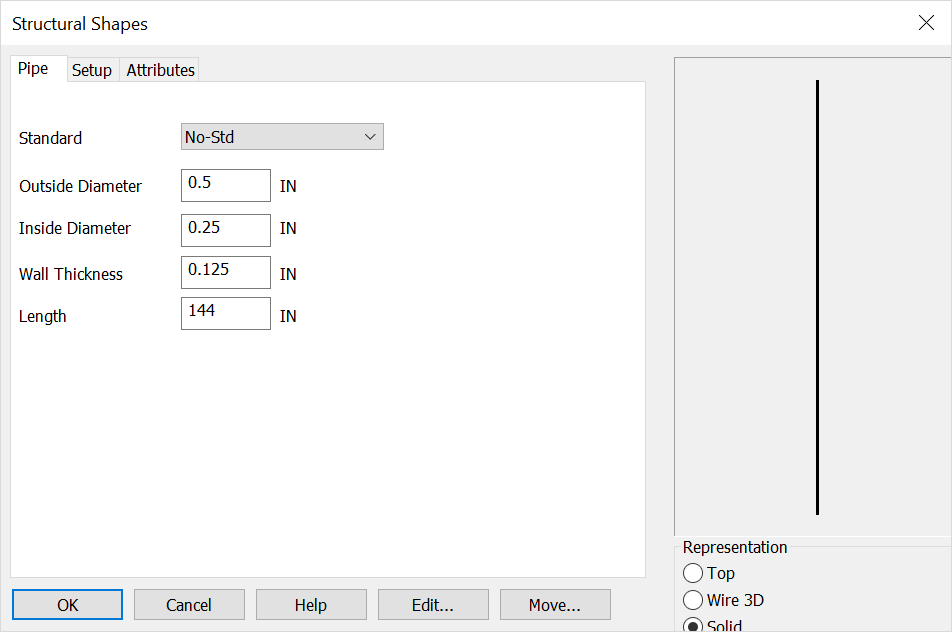Expand the No-Std combo box arrow

click(371, 136)
